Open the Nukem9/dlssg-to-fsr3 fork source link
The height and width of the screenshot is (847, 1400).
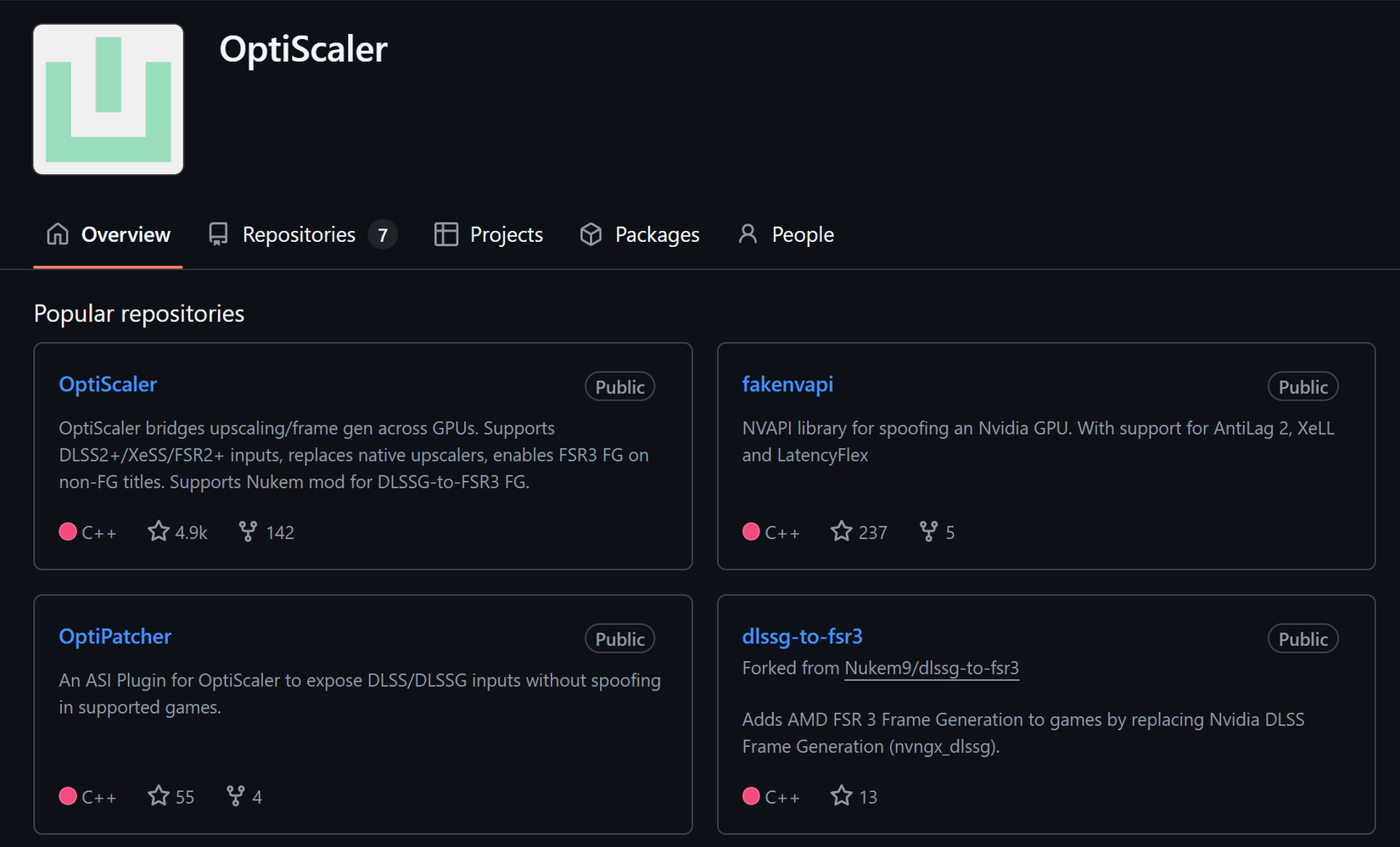tap(931, 669)
